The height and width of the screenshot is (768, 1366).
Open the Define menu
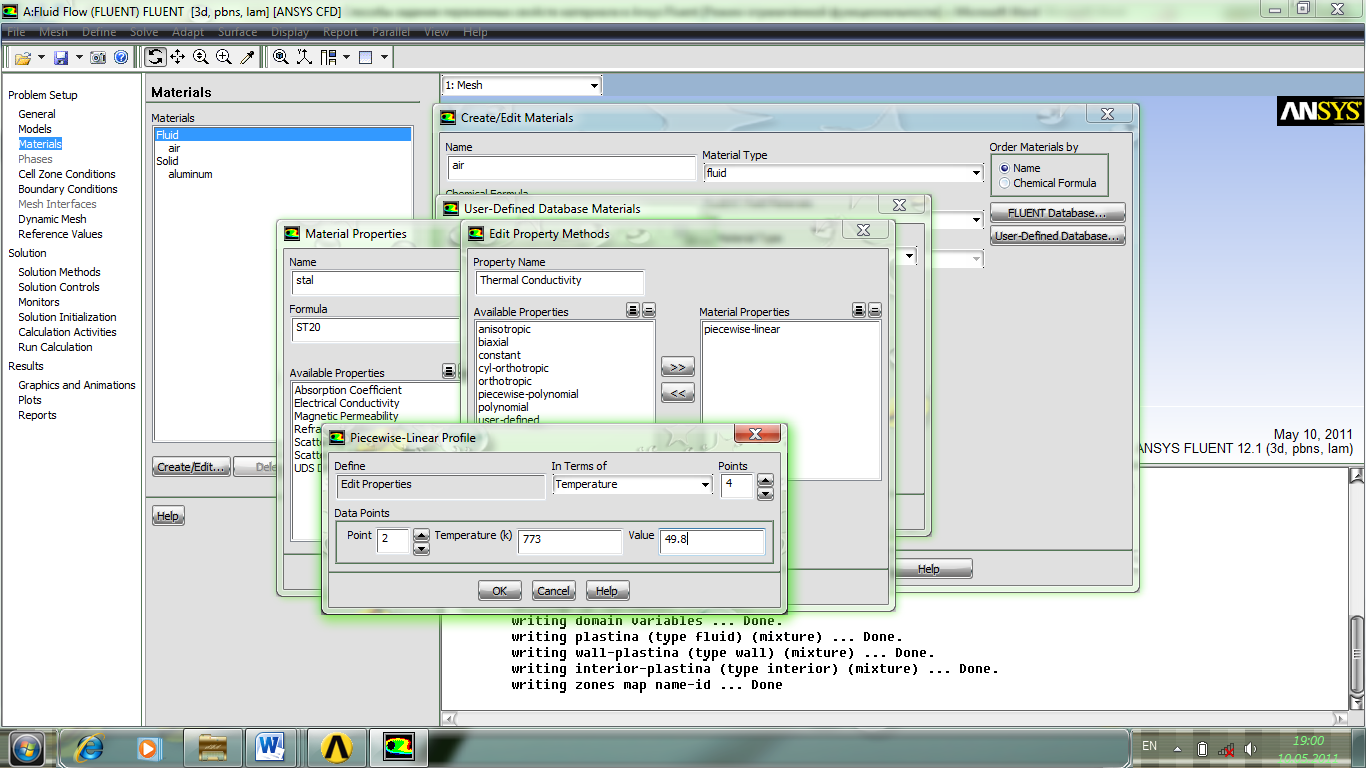99,32
